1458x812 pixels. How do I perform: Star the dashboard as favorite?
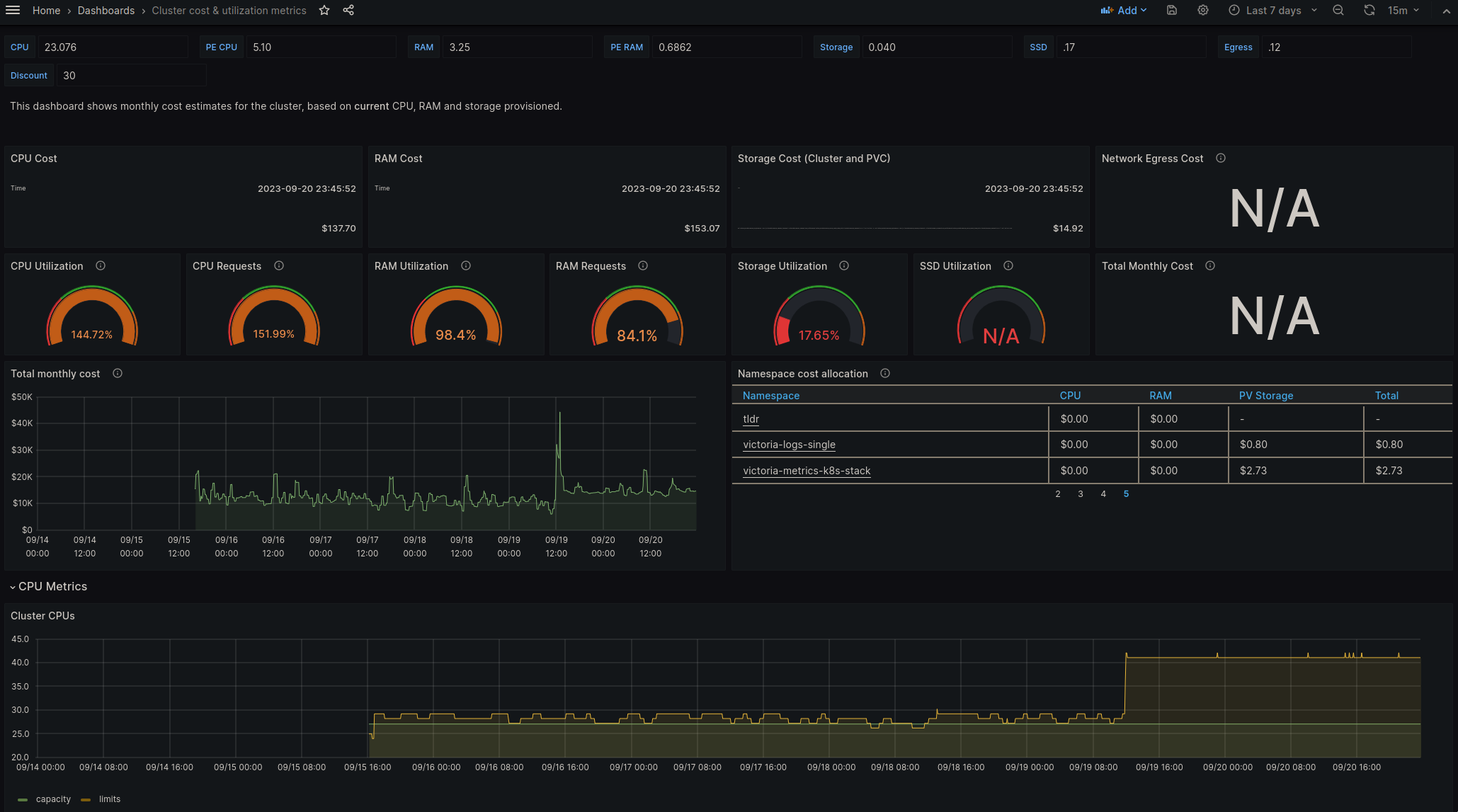point(324,10)
